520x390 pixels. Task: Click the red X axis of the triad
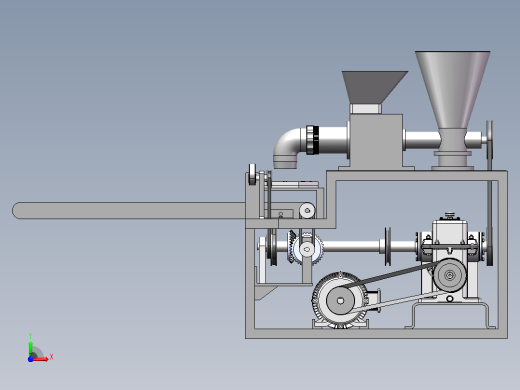click(41, 359)
